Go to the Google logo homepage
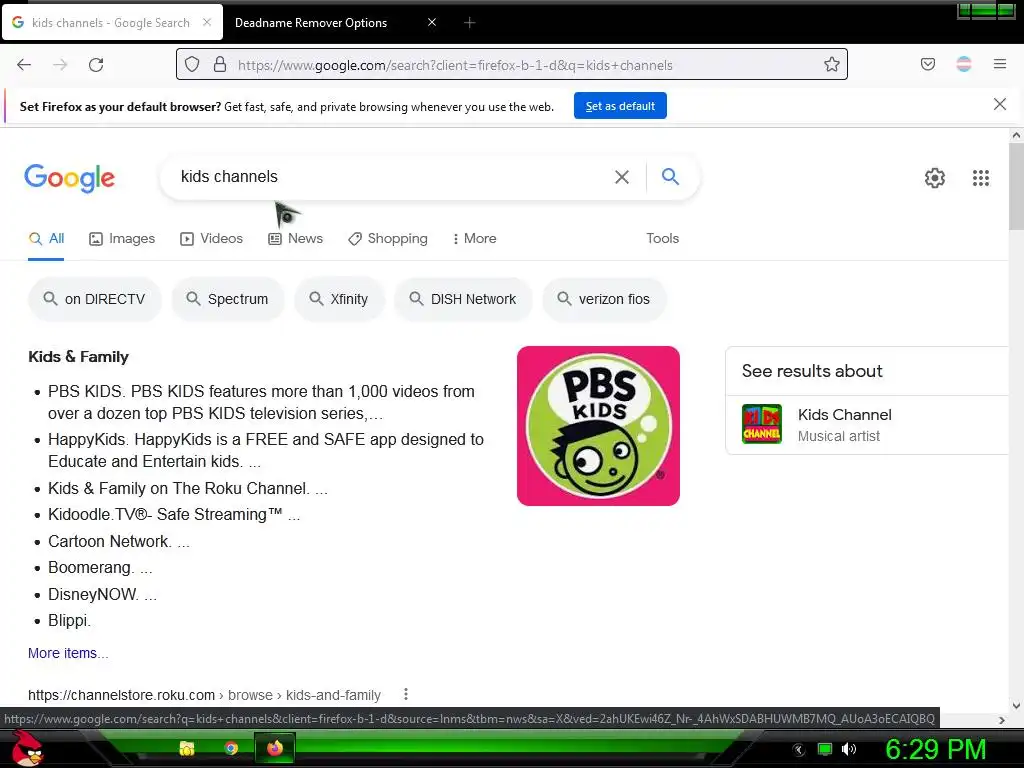The height and width of the screenshot is (768, 1024). 69,178
